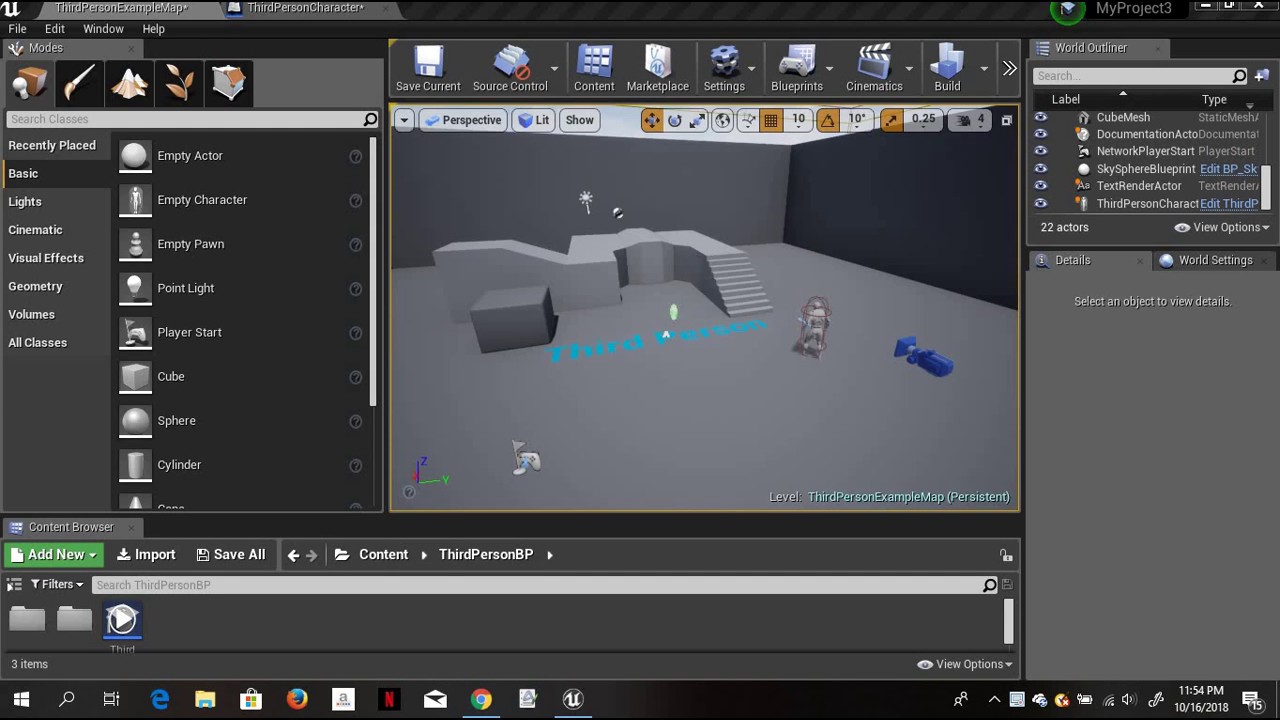Toggle the Sources panel in Content Browser
1280x720 pixels.
[x=14, y=585]
